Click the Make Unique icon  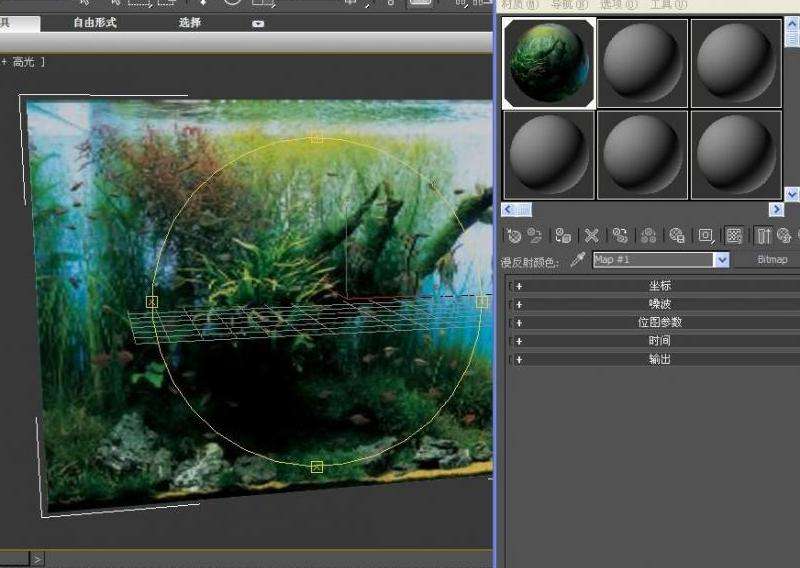tap(649, 236)
